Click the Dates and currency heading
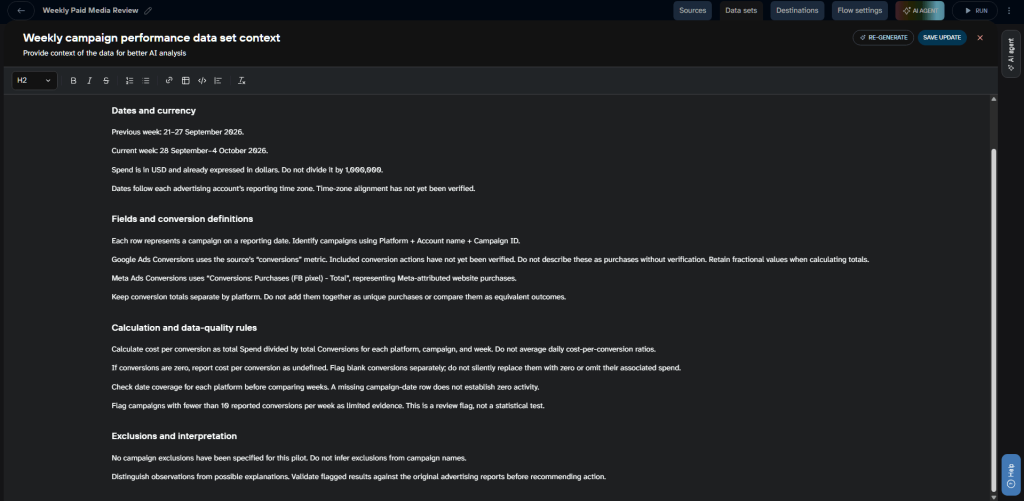1024x501 pixels. tap(153, 110)
